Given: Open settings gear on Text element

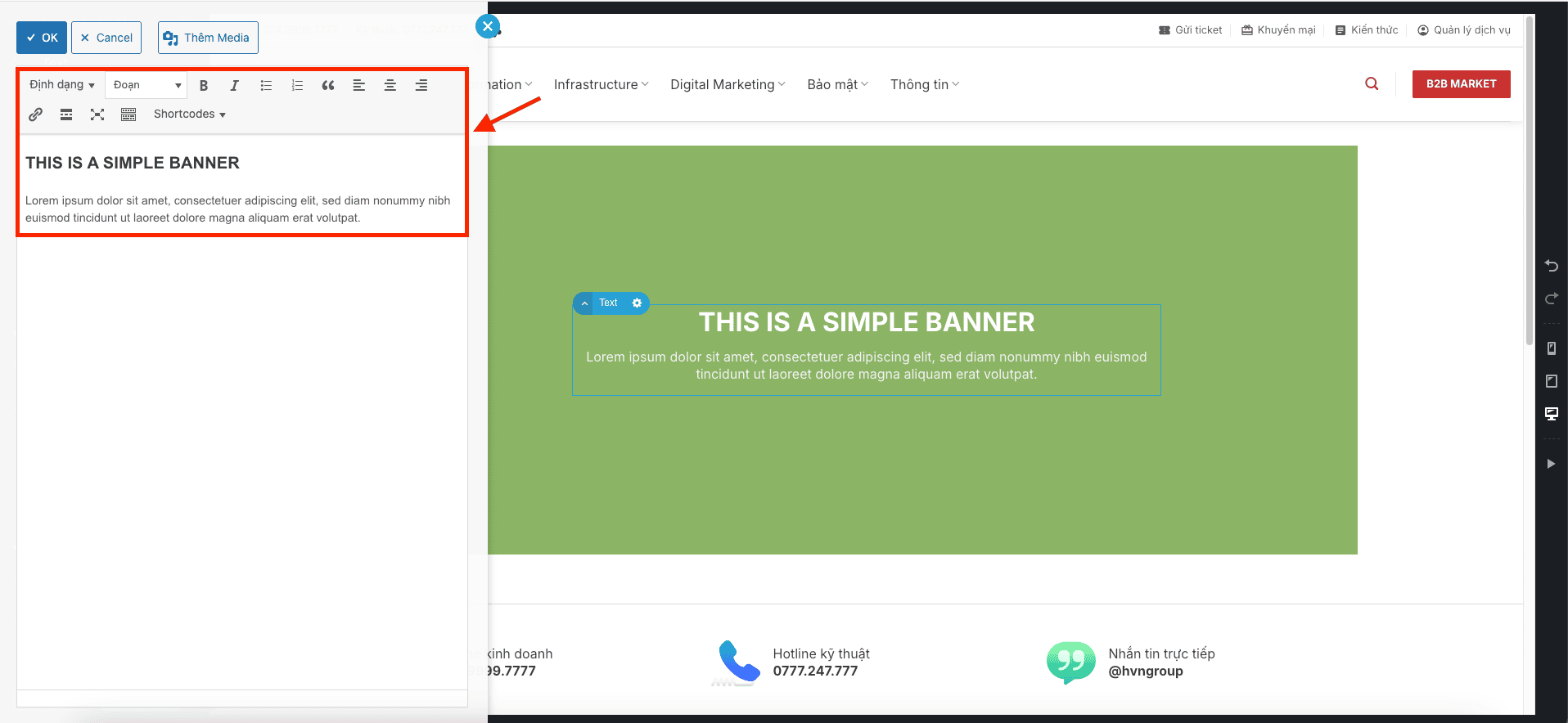Looking at the screenshot, I should pos(637,303).
